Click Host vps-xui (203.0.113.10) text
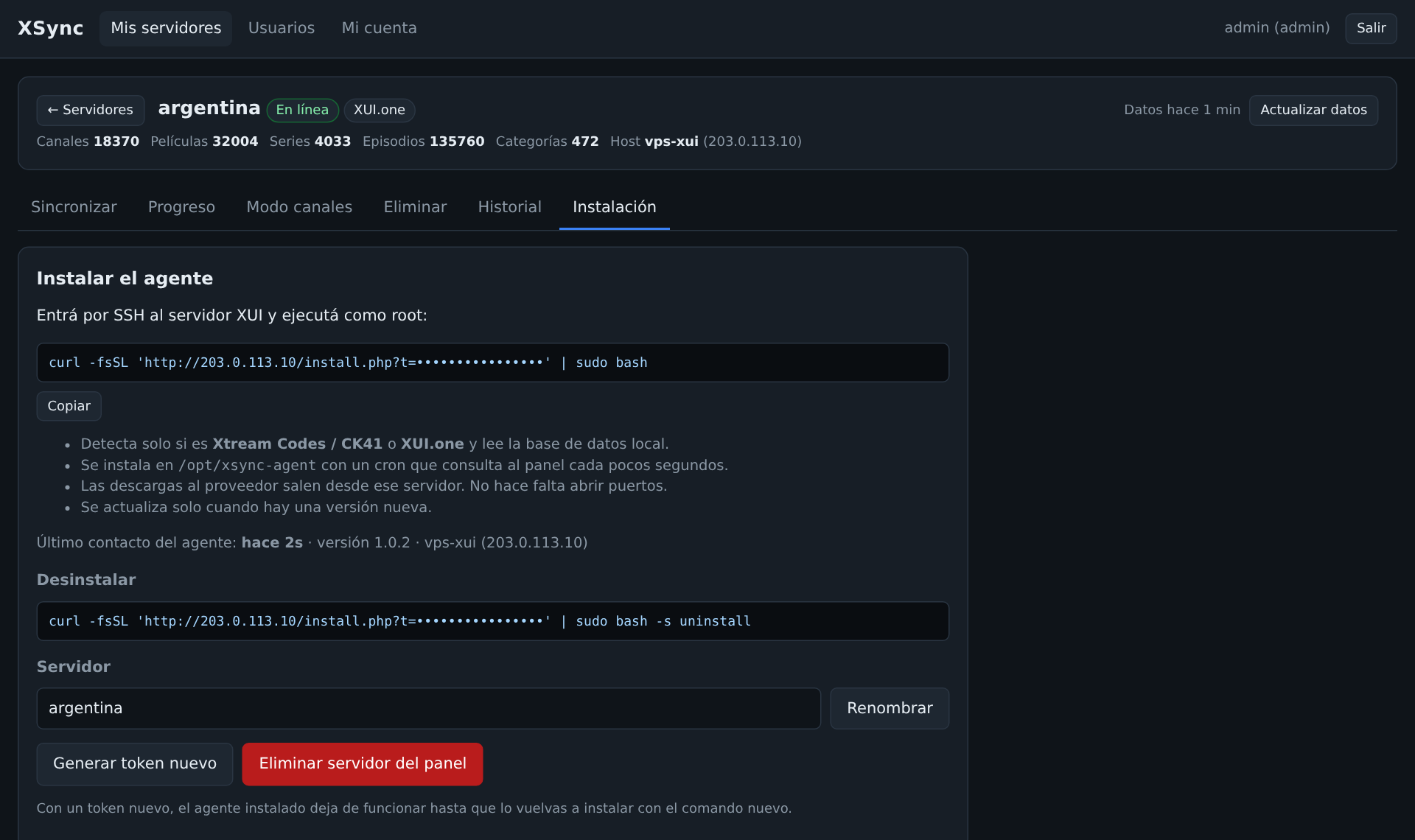 tap(706, 141)
